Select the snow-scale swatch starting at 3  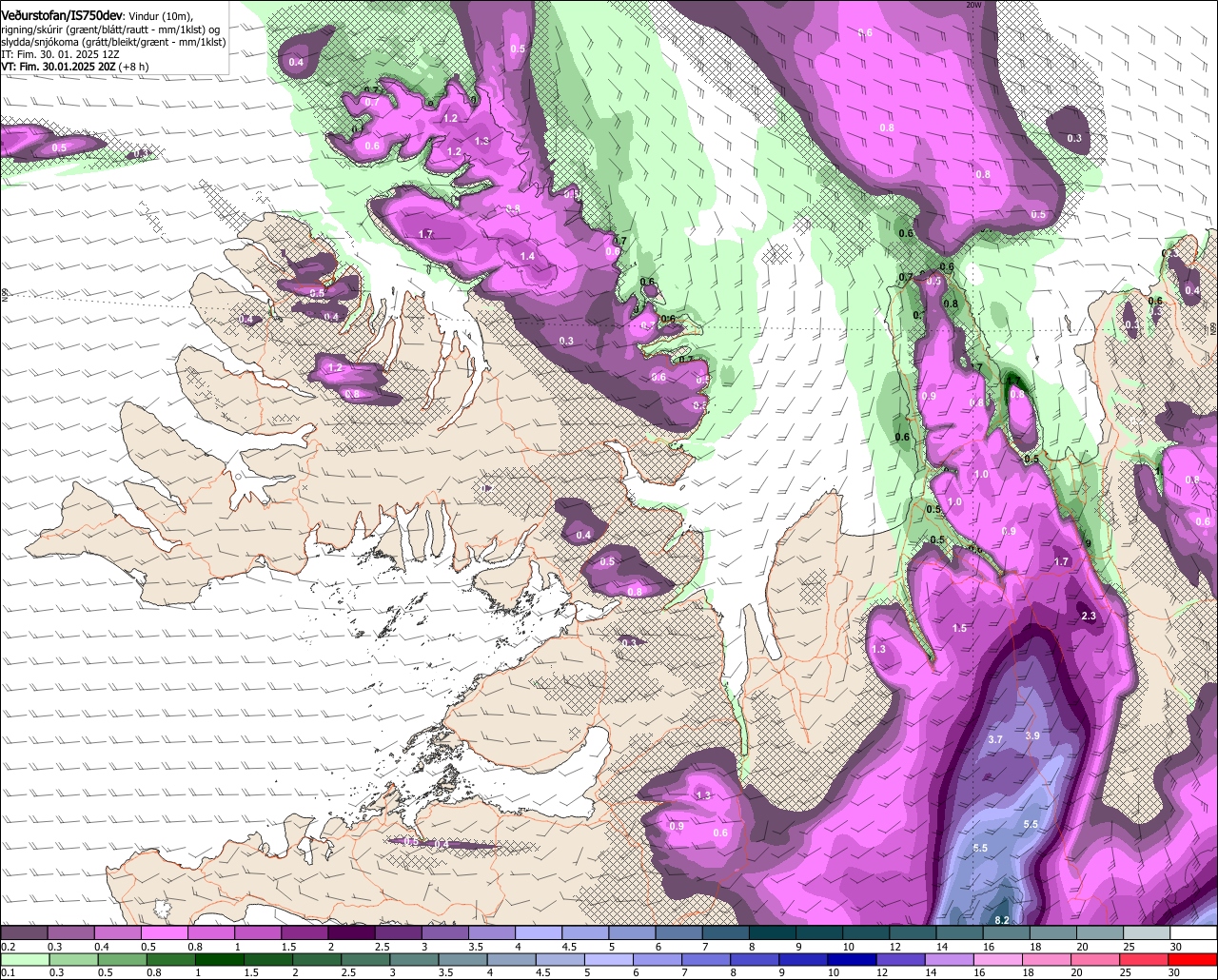[444, 932]
